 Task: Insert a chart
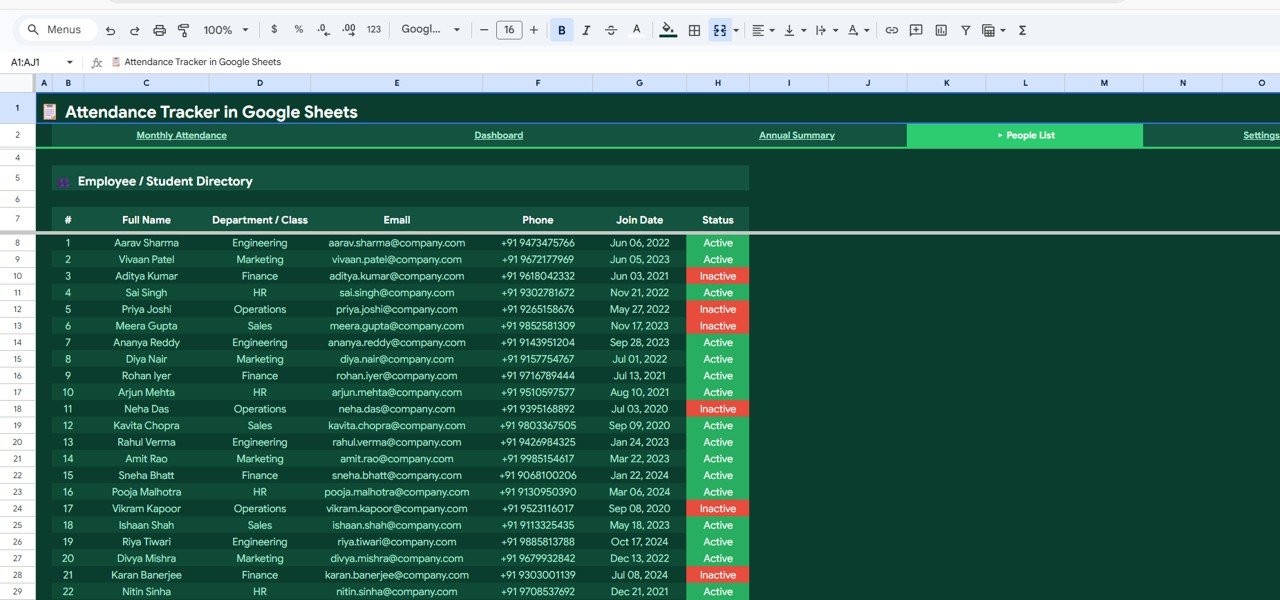940,30
